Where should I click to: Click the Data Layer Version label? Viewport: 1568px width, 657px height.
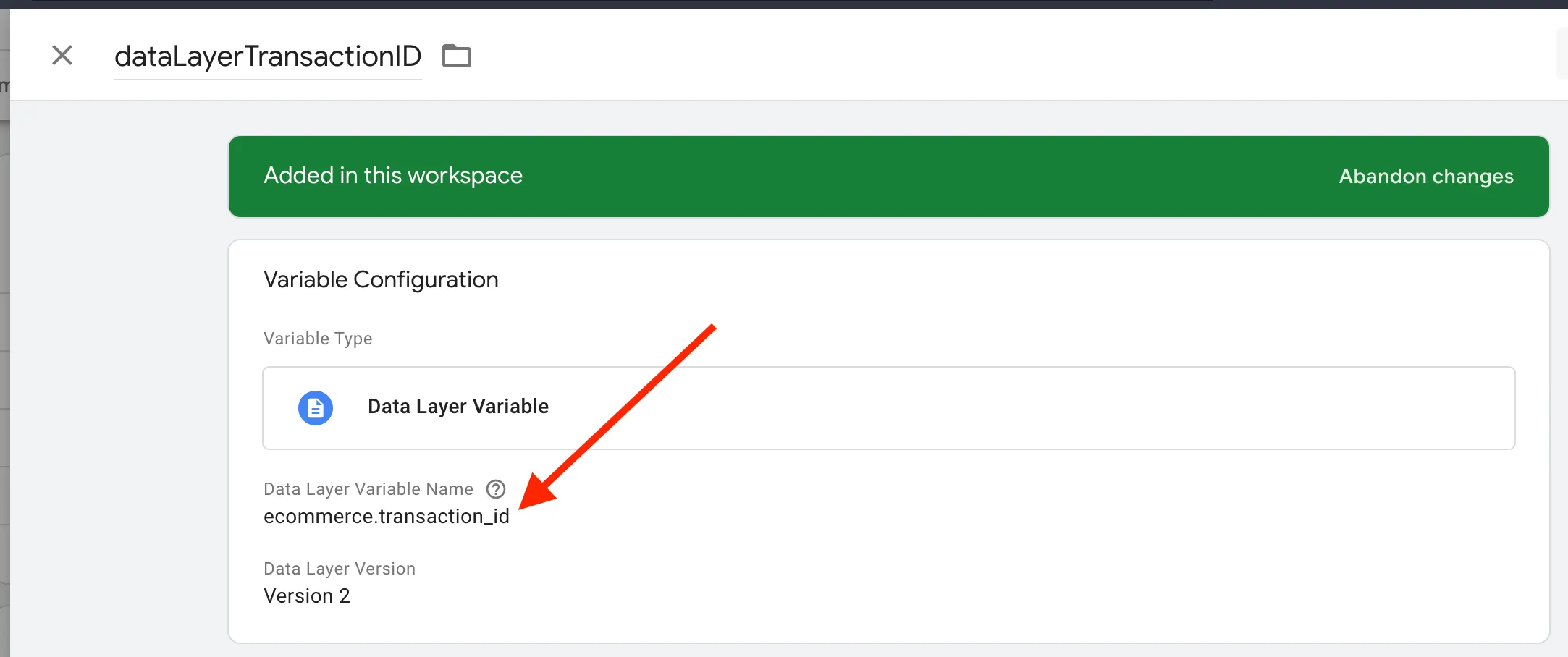340,569
